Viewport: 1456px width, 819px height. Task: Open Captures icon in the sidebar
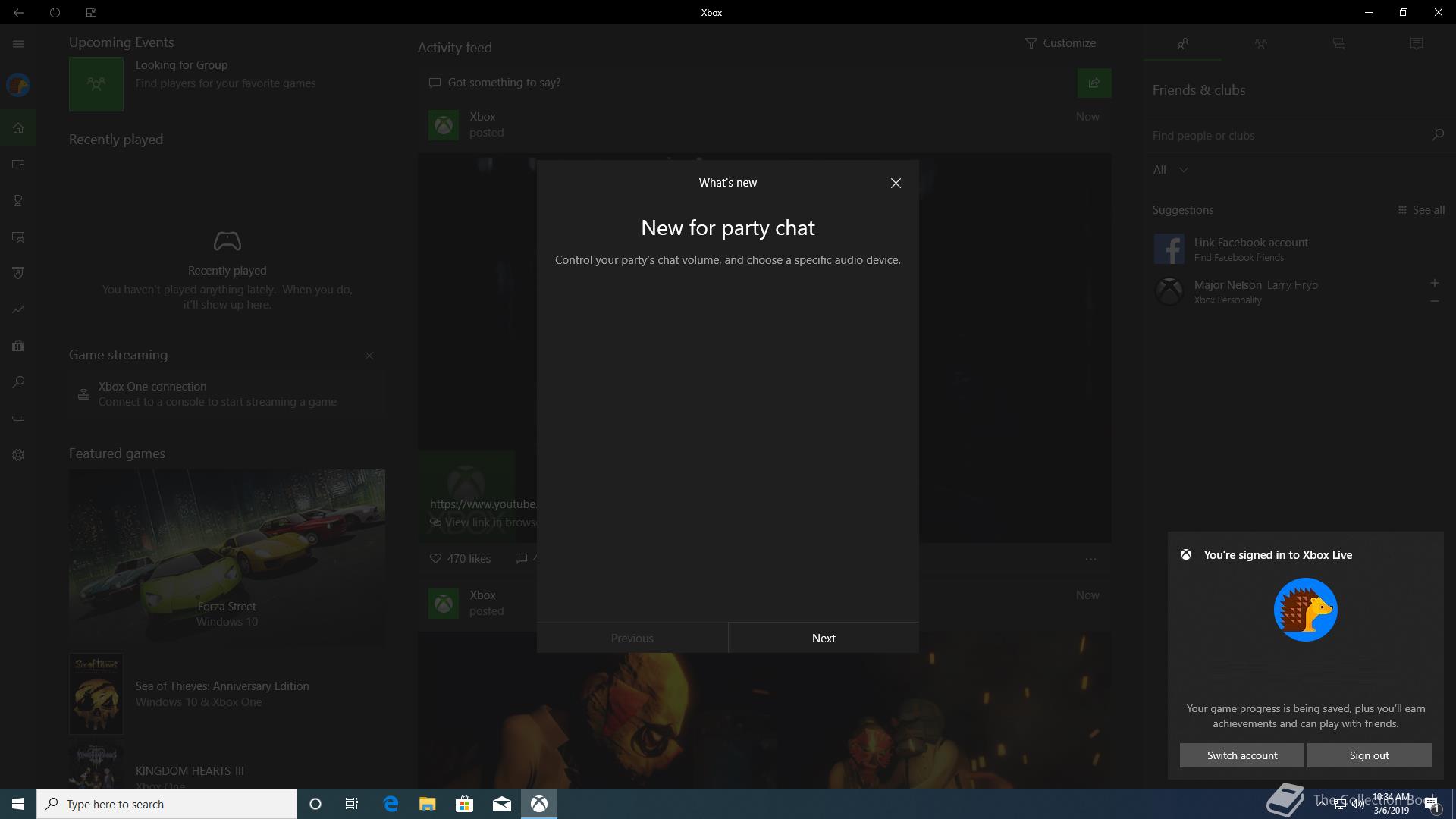[x=18, y=237]
